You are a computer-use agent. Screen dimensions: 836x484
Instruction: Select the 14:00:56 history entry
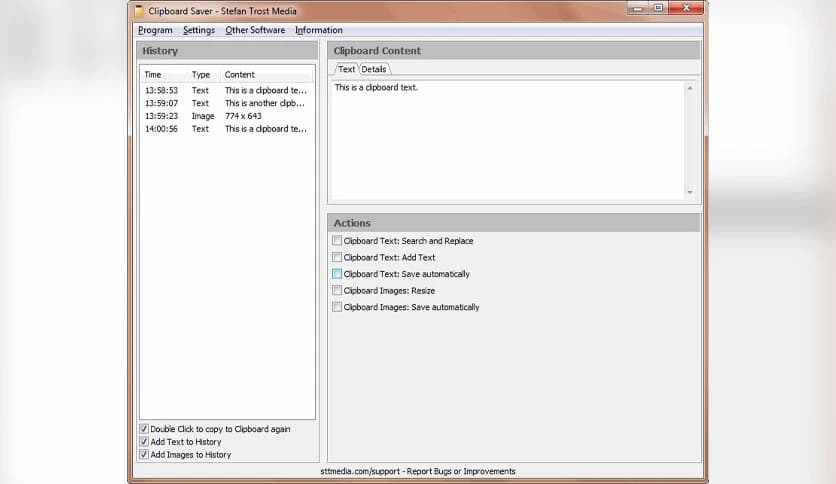tap(227, 129)
